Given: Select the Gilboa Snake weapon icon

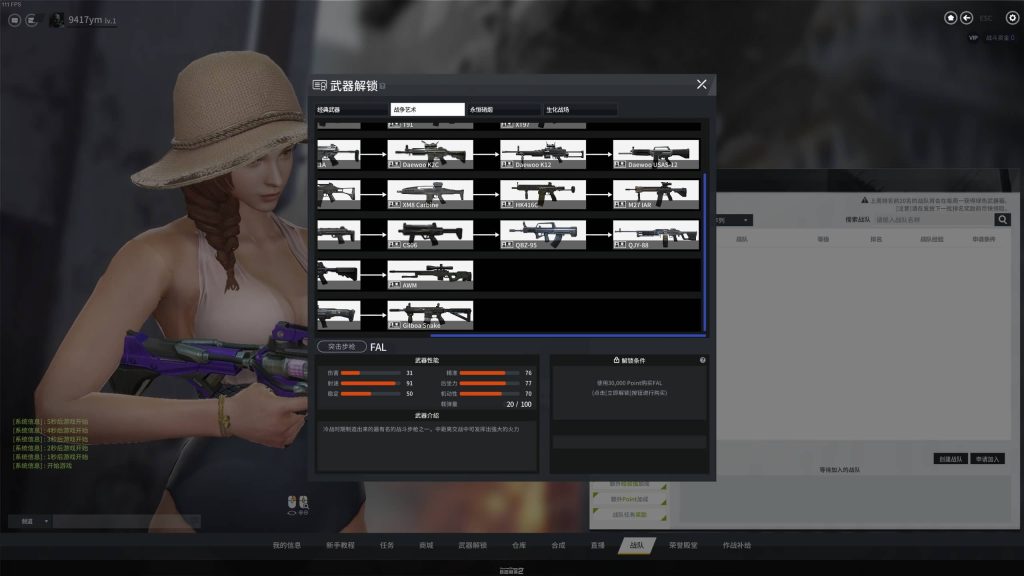Looking at the screenshot, I should coord(430,315).
